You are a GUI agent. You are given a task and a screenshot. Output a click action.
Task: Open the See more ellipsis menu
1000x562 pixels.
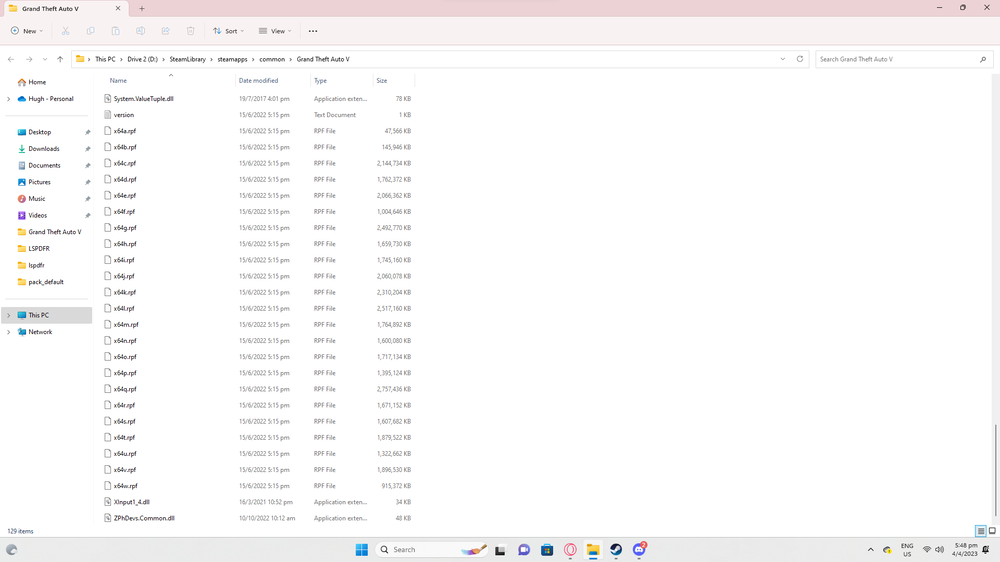pyautogui.click(x=312, y=31)
